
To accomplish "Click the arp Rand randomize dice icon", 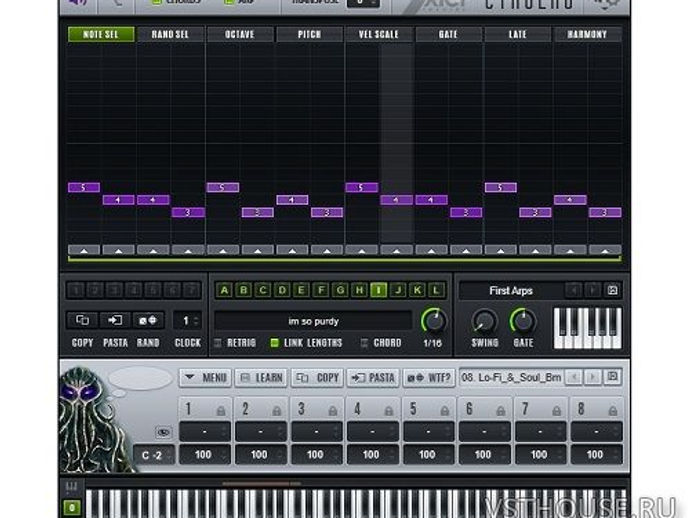I will (148, 320).
